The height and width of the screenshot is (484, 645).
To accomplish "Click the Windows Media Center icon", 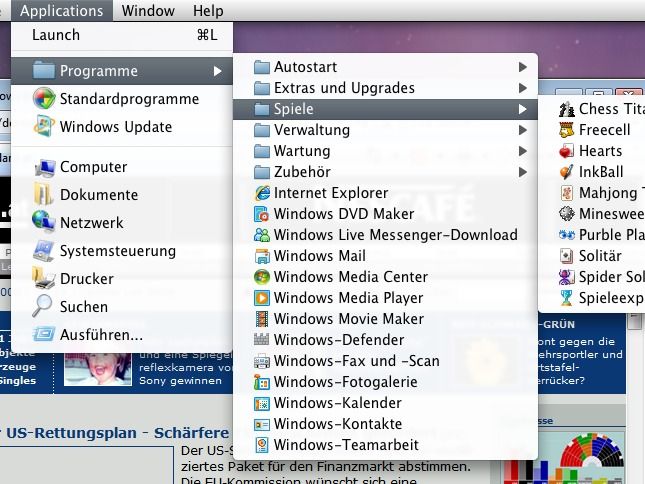I will point(262,277).
